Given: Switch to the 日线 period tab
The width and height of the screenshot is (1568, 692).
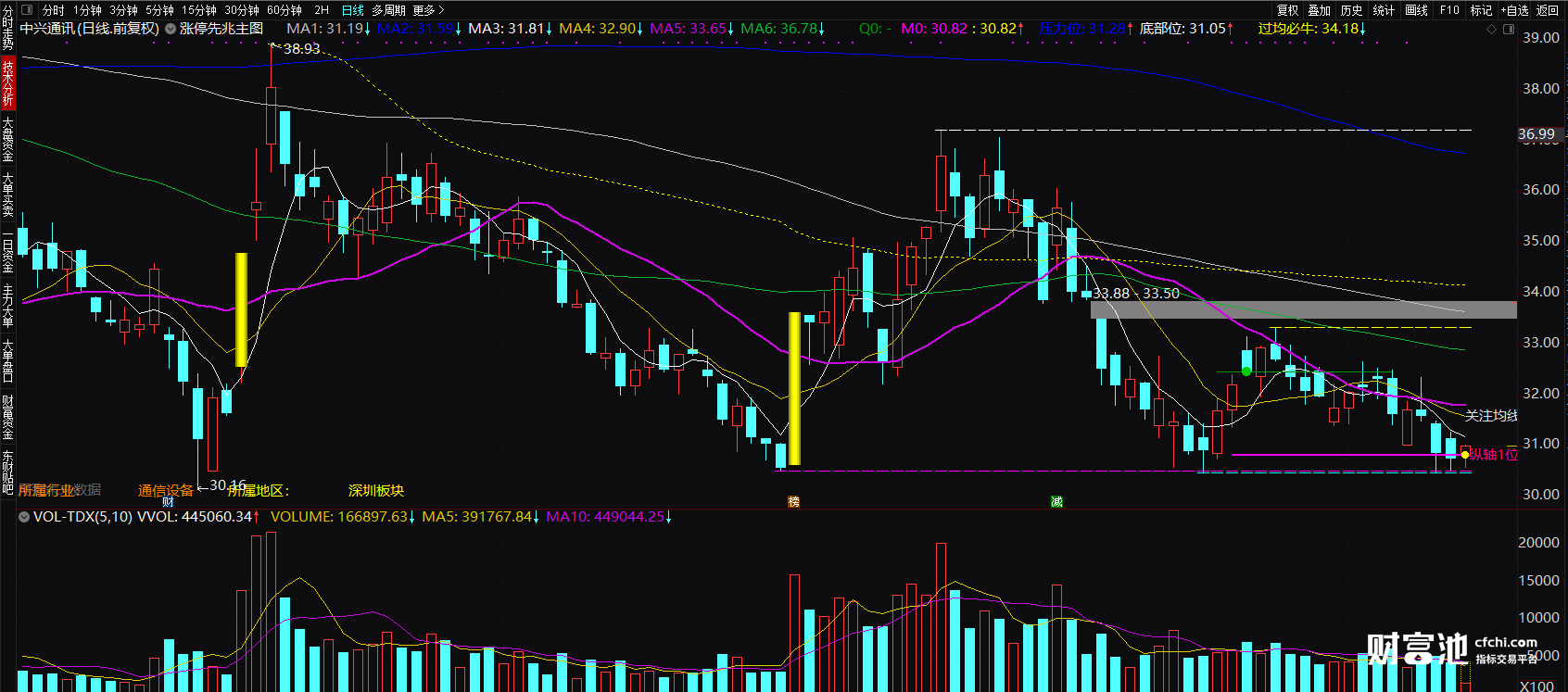Looking at the screenshot, I should click(352, 10).
